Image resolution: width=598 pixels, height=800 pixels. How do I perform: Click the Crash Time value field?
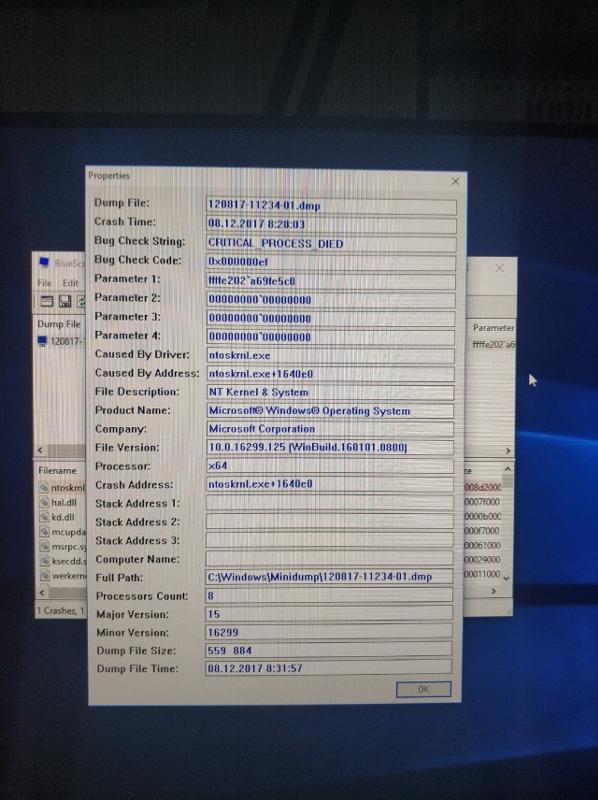[x=331, y=224]
